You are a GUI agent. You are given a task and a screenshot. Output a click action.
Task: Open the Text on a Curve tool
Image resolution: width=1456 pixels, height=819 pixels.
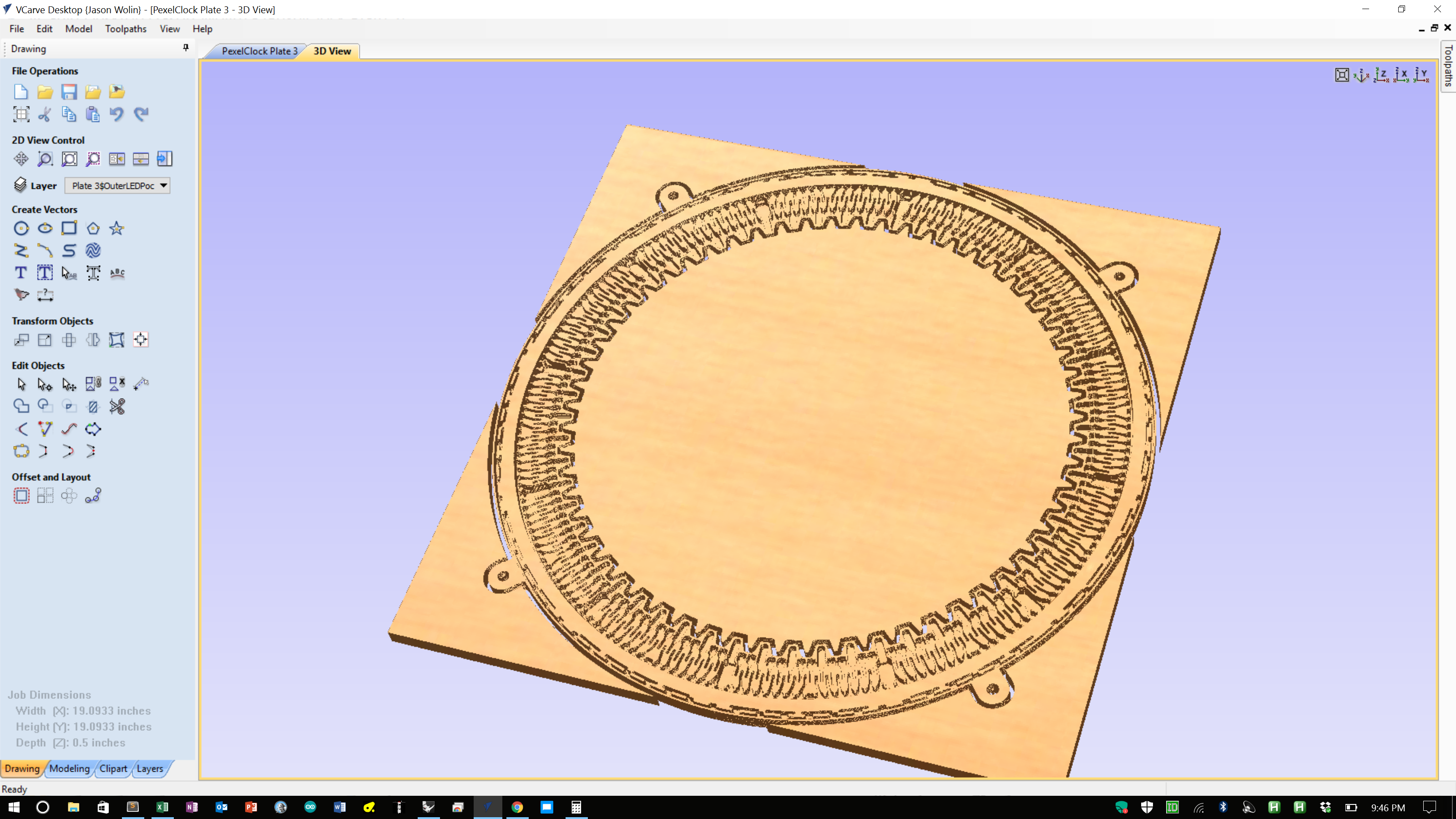click(116, 273)
